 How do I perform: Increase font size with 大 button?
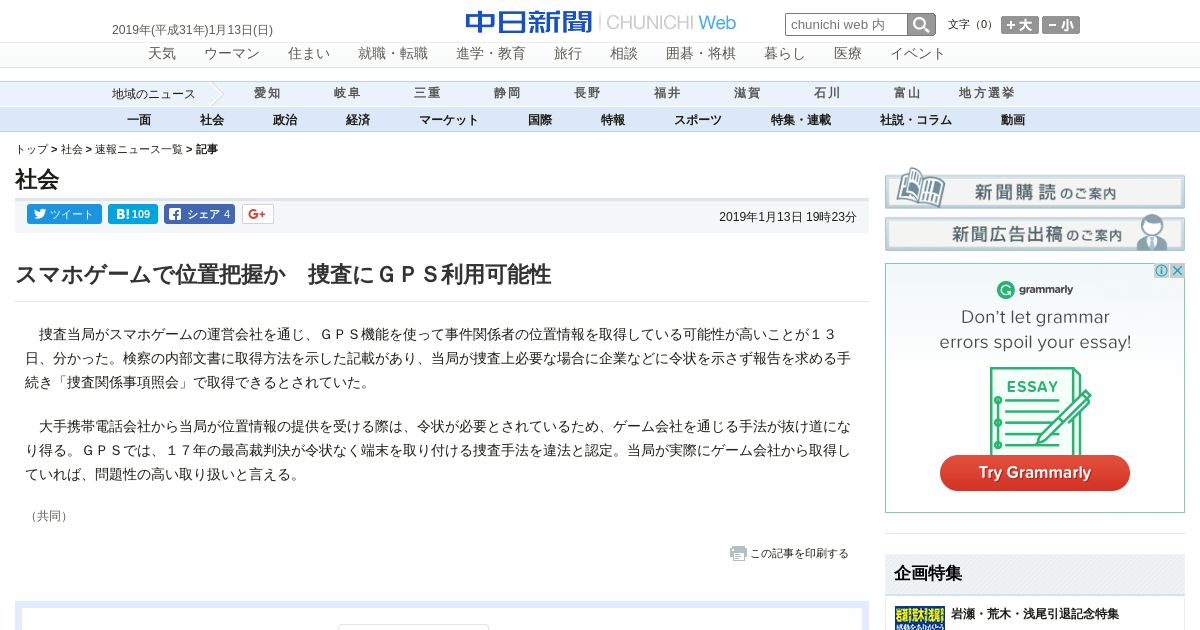pyautogui.click(x=1019, y=25)
